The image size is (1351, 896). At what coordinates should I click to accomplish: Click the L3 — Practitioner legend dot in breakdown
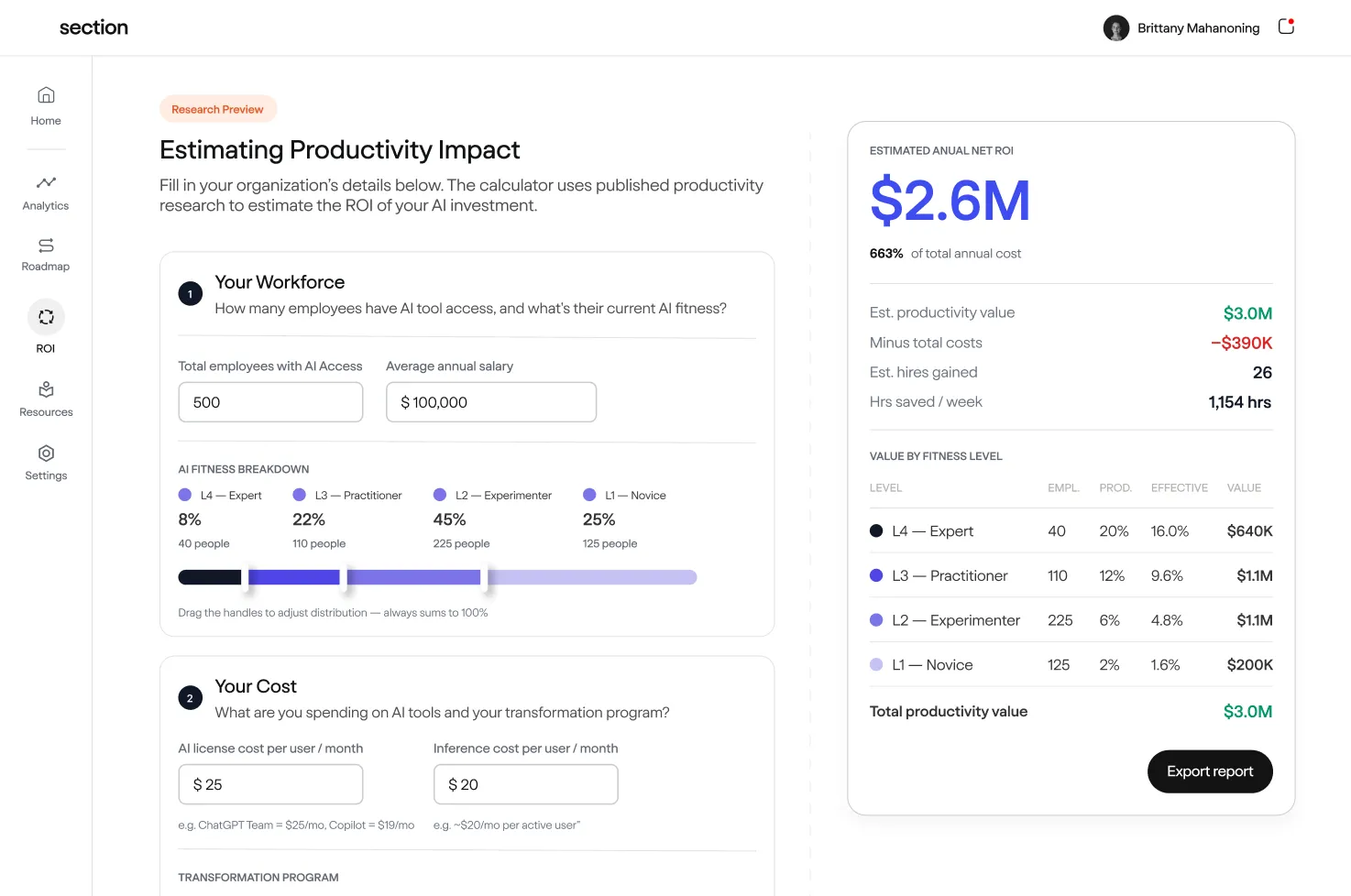[x=299, y=495]
